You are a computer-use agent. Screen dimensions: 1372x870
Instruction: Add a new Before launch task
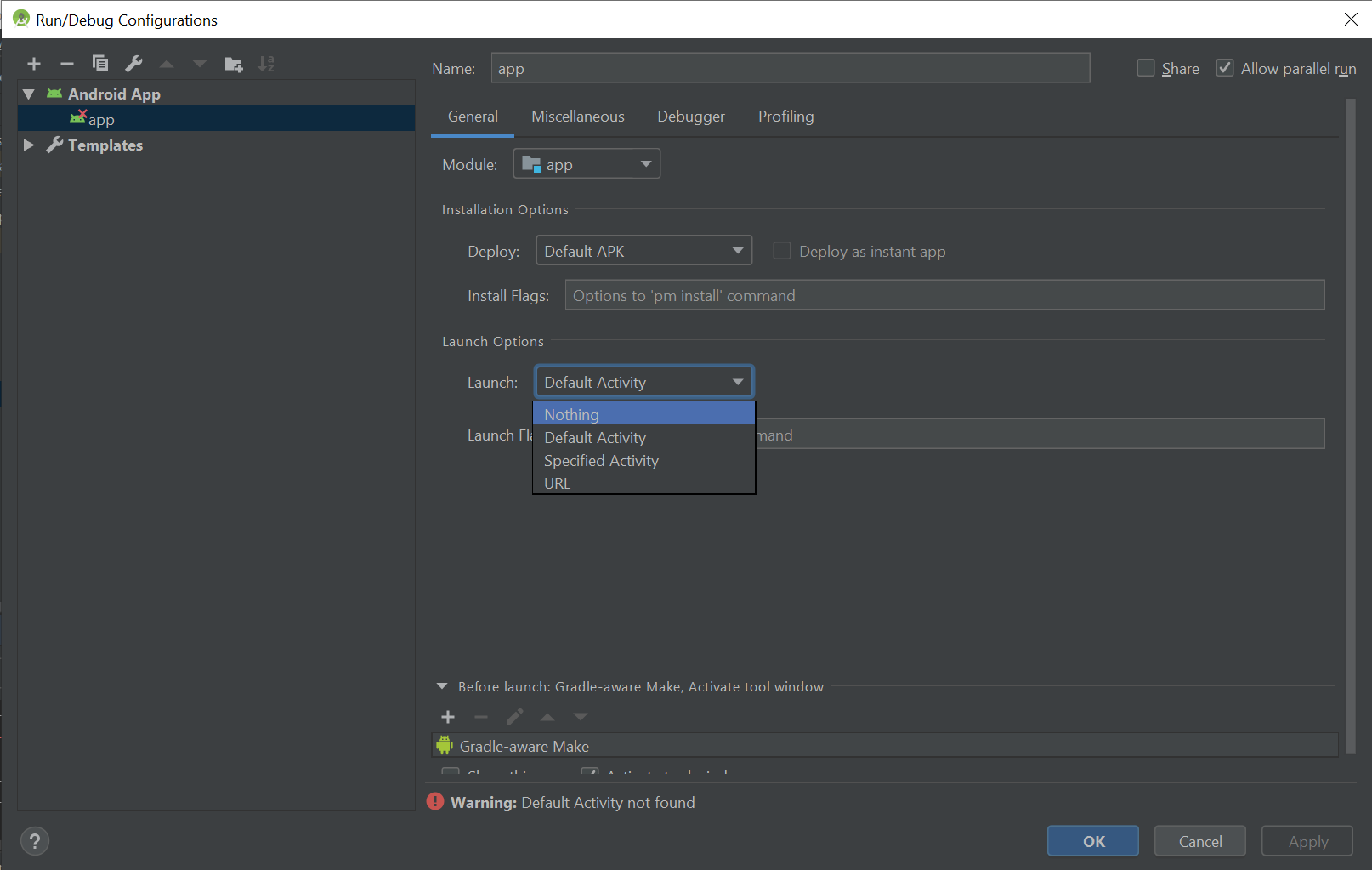pyautogui.click(x=448, y=717)
